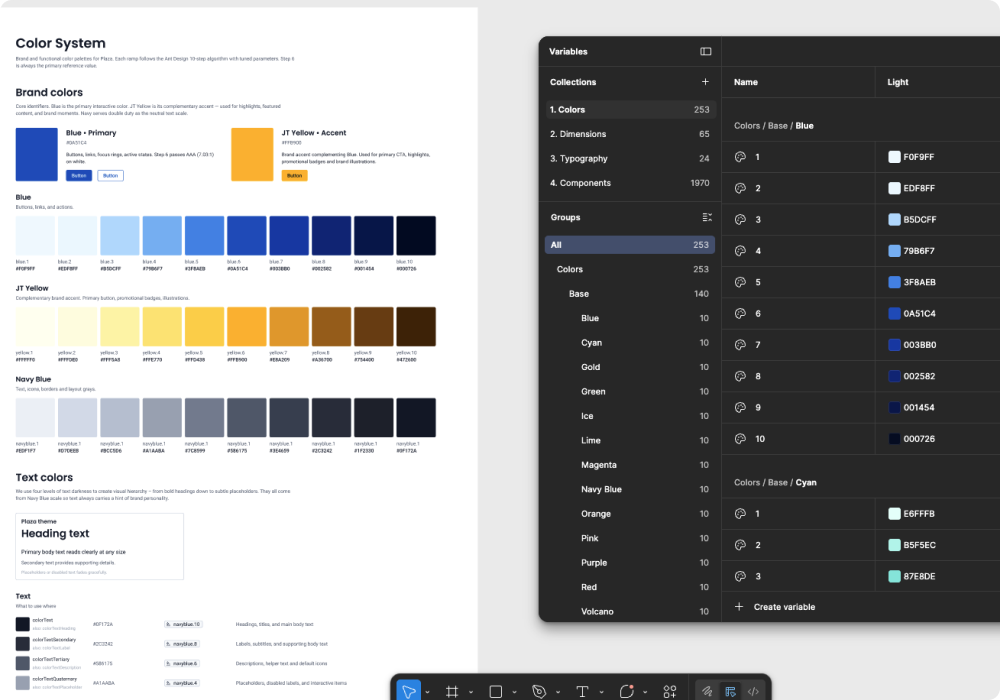
Task: Click the navyblue.10 variable tag
Action: [183, 625]
